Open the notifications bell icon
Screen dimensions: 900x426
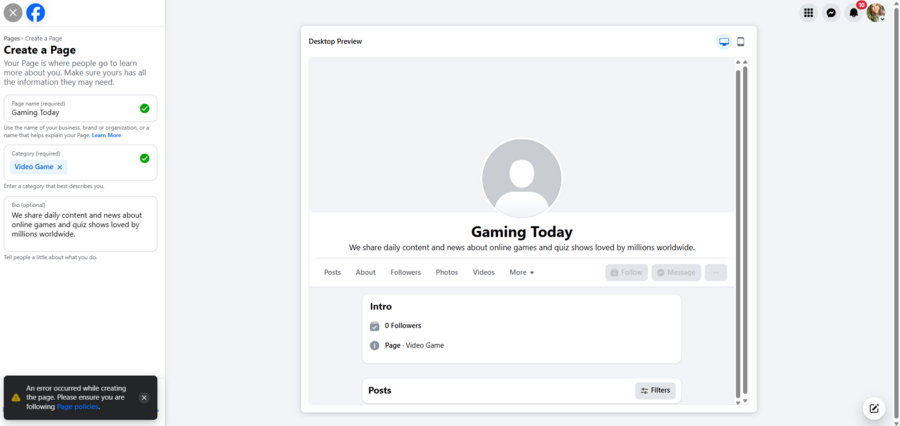[x=854, y=13]
